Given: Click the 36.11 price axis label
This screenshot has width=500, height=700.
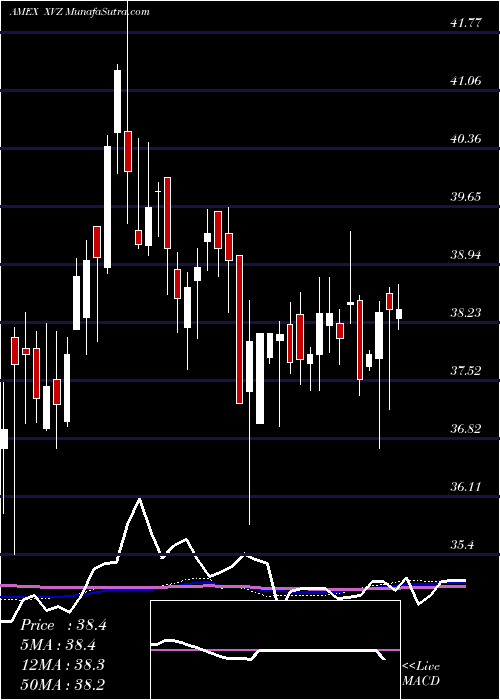Looking at the screenshot, I should 466,487.
